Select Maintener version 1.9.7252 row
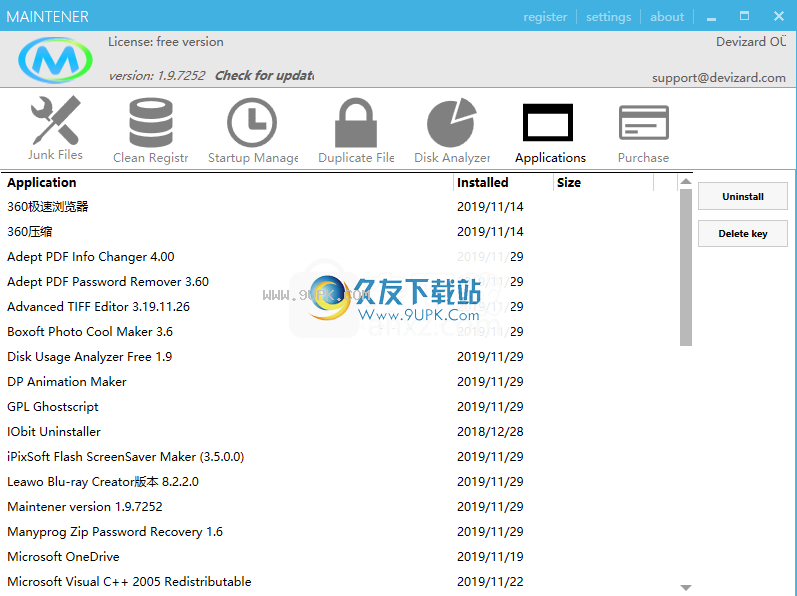The image size is (797, 596). click(x=340, y=507)
